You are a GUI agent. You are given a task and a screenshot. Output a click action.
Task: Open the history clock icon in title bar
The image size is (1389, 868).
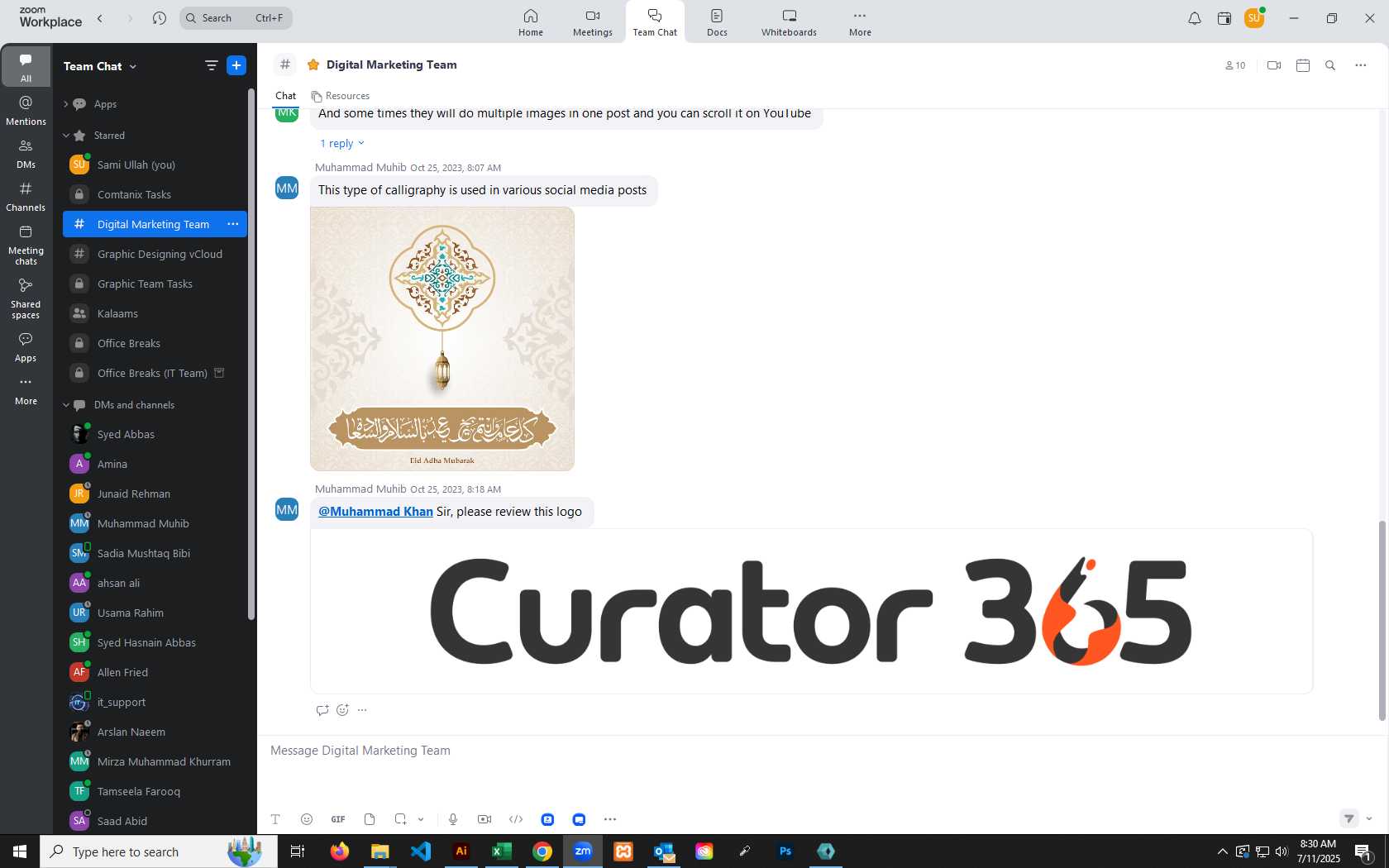tap(160, 17)
